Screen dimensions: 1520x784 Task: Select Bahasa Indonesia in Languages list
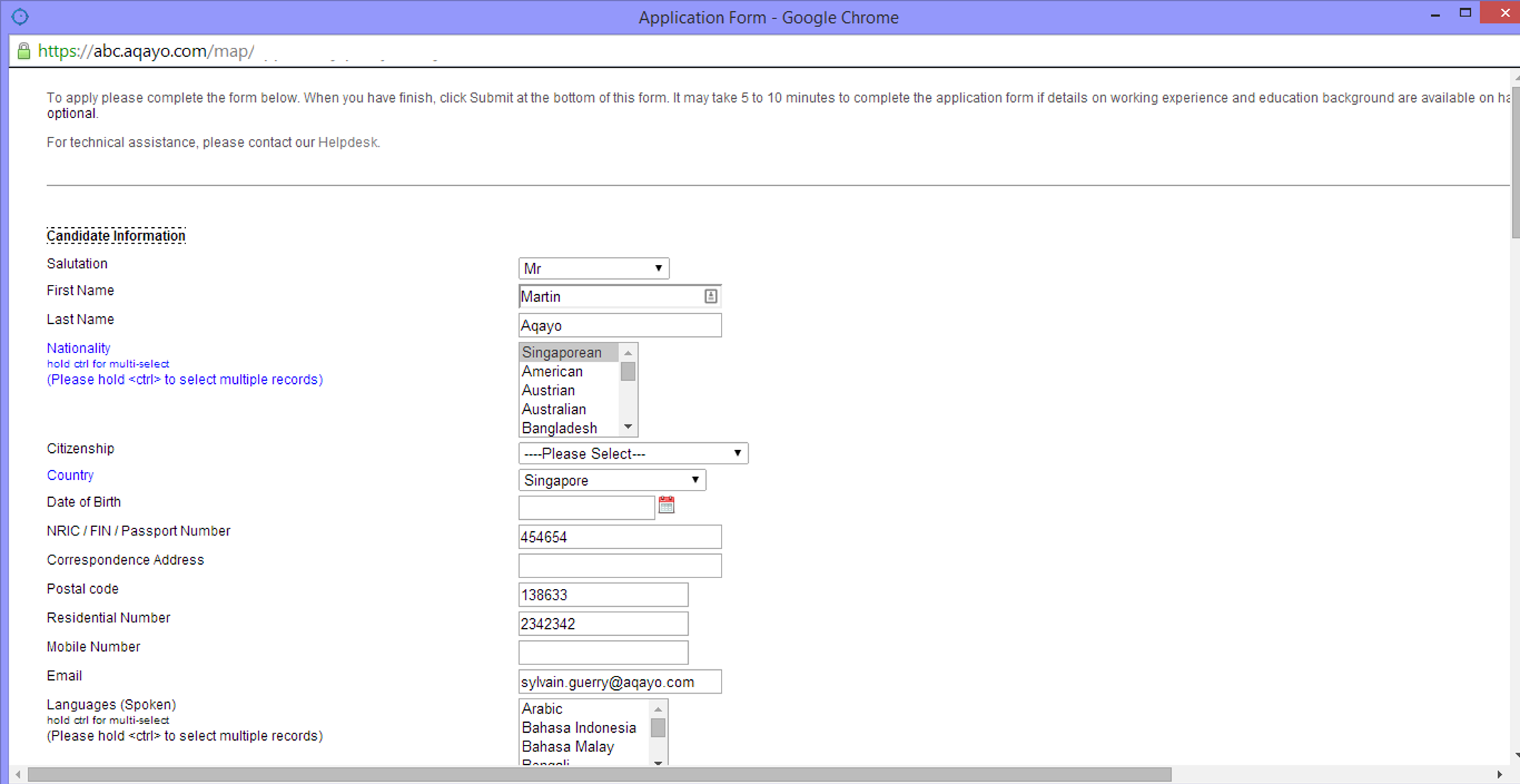[578, 728]
